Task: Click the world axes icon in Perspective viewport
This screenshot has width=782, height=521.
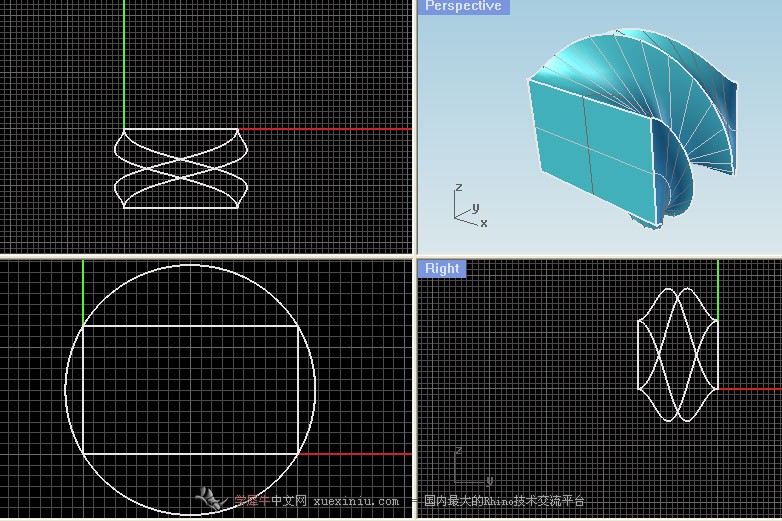Action: tap(470, 205)
